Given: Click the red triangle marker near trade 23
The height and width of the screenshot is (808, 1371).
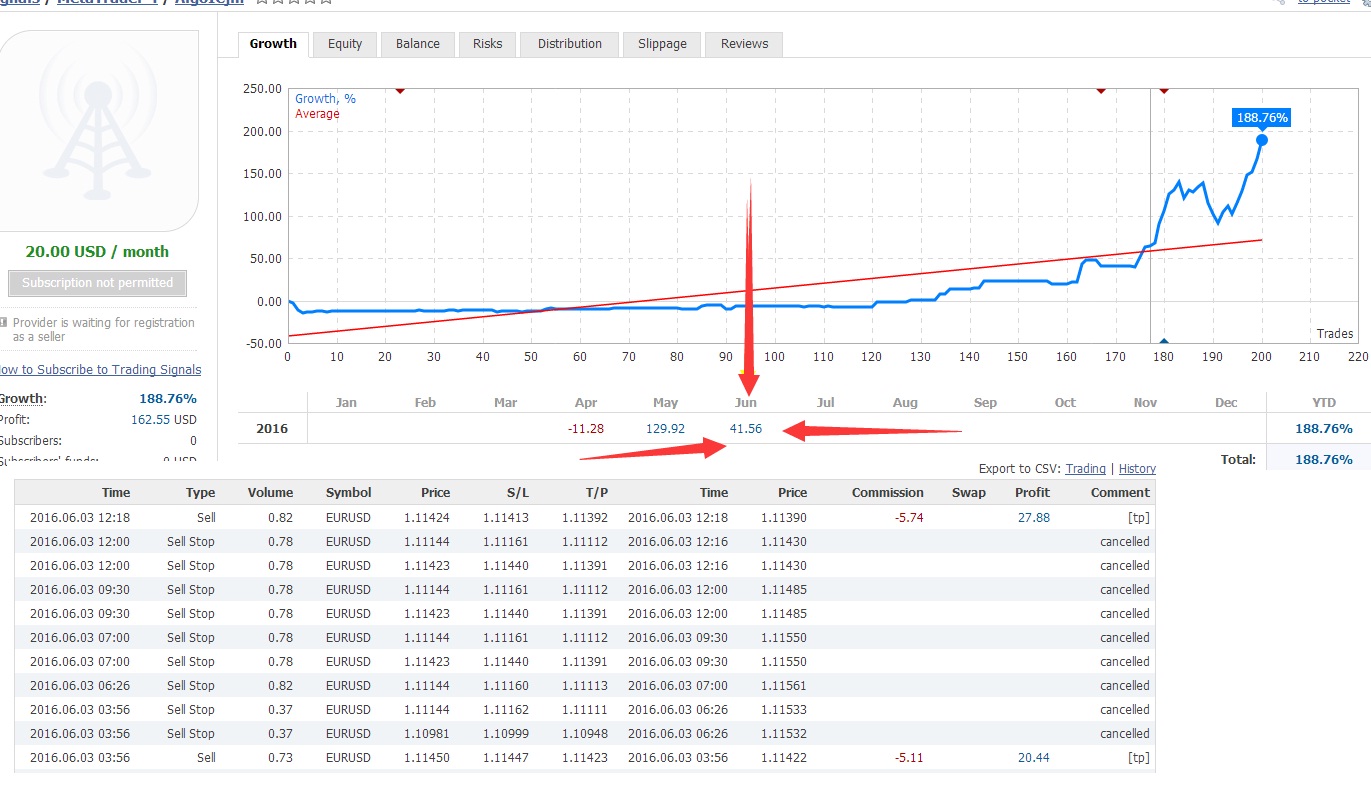Looking at the screenshot, I should [400, 91].
